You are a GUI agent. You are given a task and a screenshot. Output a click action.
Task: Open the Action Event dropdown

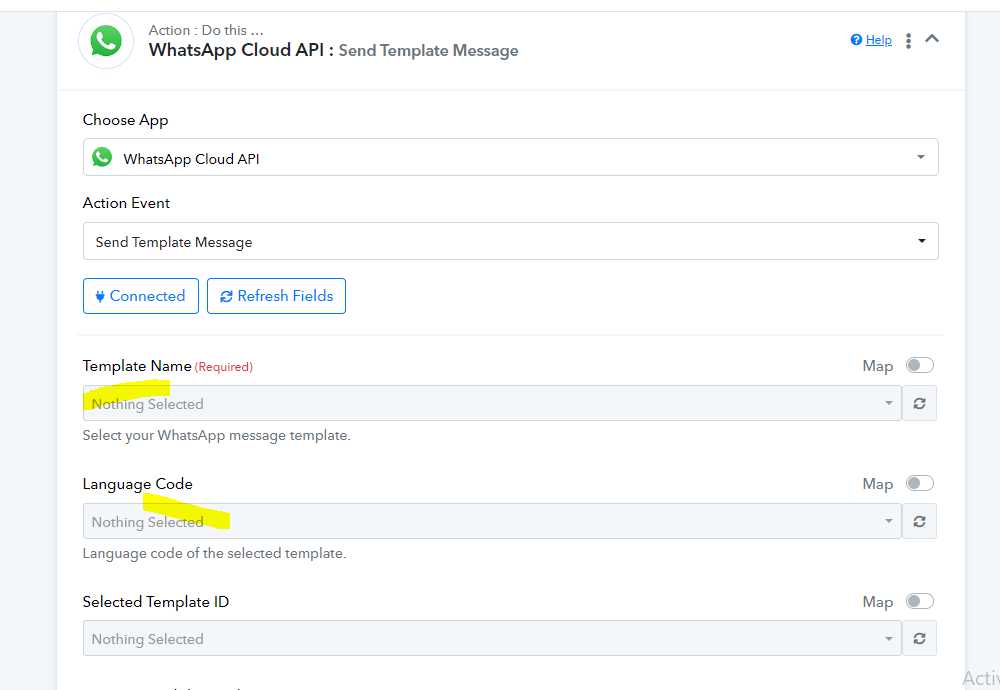(x=510, y=241)
